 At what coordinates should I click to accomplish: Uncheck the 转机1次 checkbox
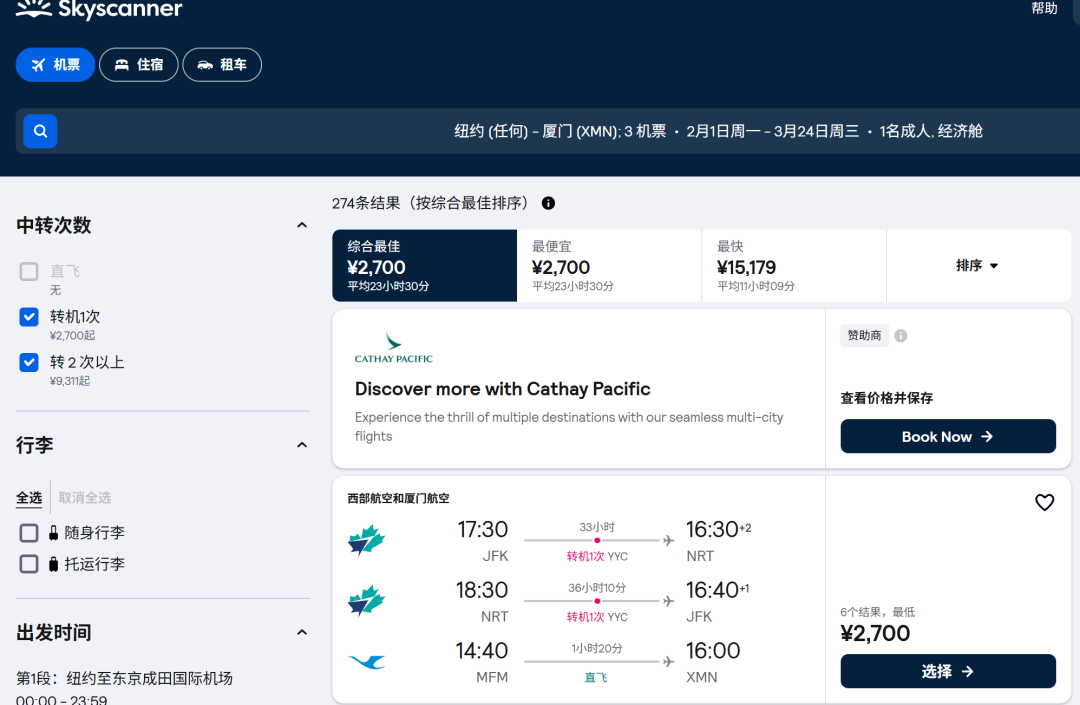[29, 317]
